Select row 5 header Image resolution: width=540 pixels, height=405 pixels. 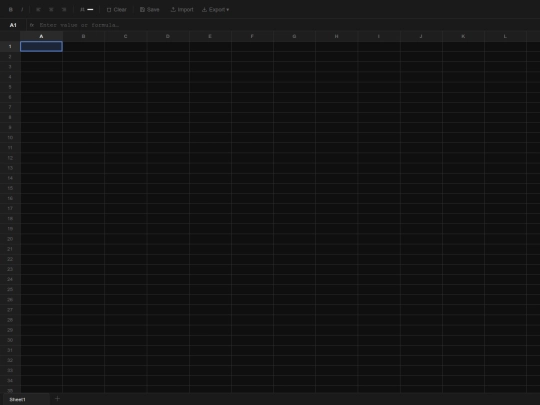pos(10,87)
